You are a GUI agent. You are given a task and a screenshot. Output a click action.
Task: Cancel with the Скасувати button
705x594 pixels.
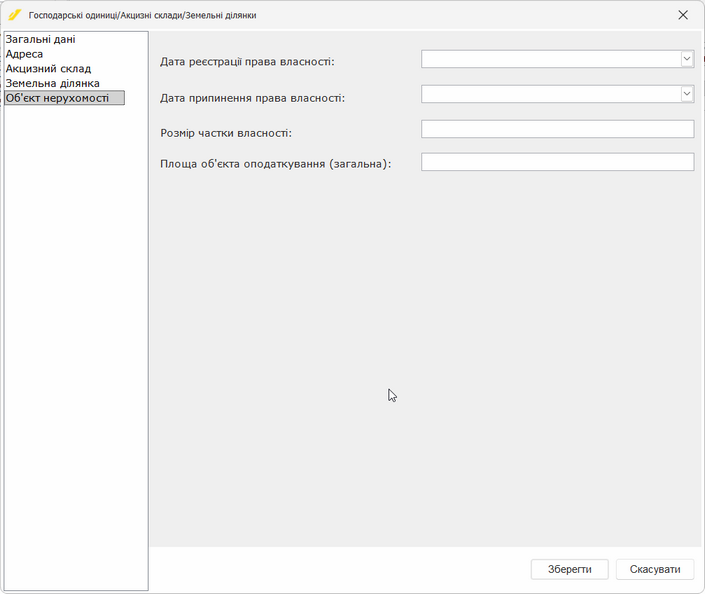tap(655, 569)
